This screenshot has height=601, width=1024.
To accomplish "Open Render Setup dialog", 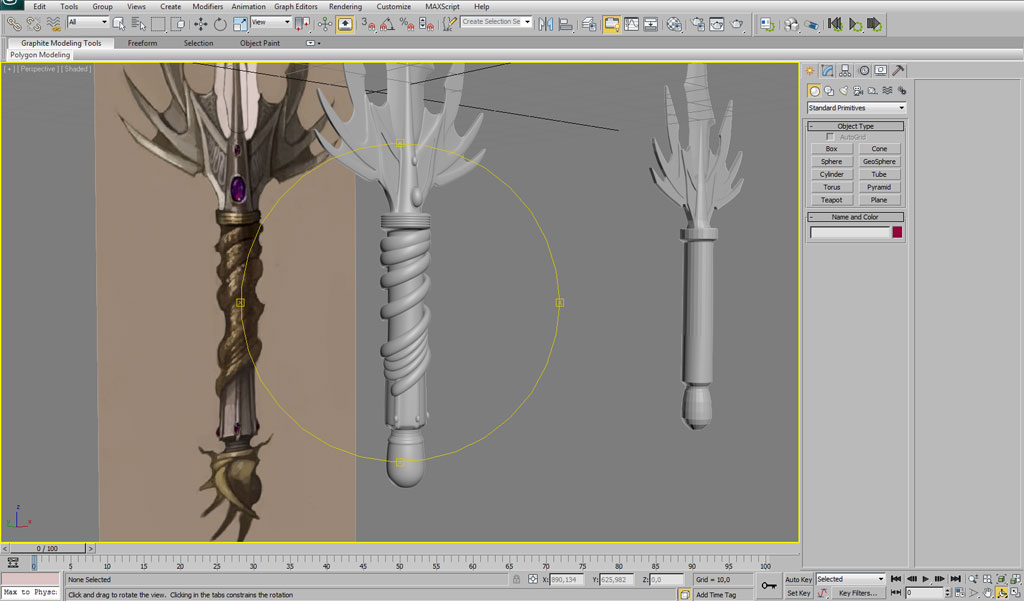I will tap(697, 24).
